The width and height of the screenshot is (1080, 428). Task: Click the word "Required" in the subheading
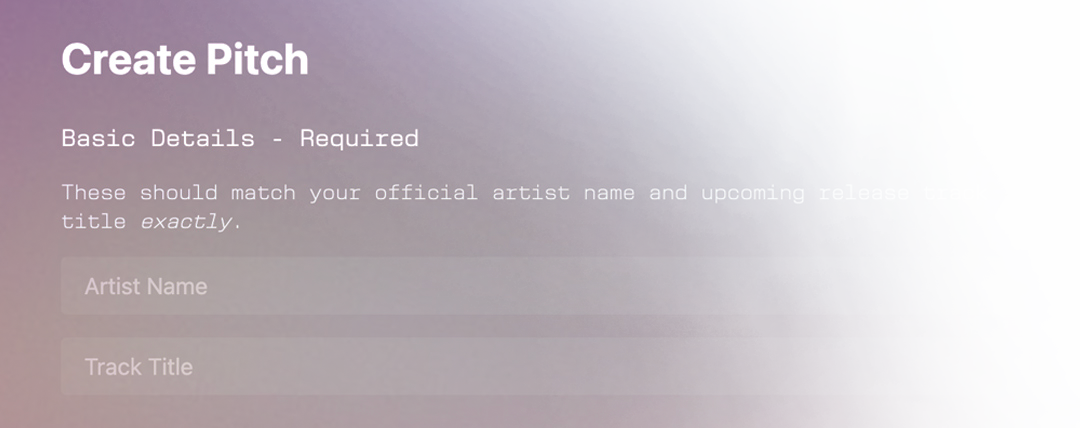click(359, 139)
